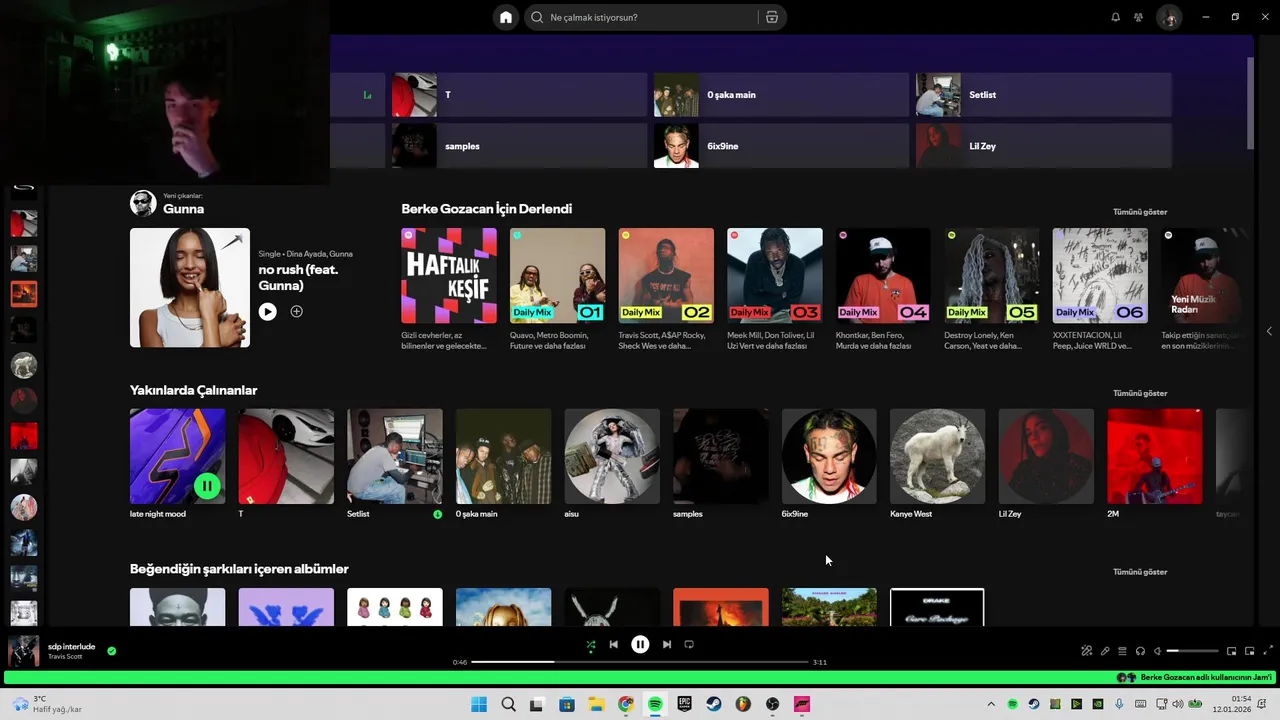
Task: Show all under Yakınlarda Çalınanlar
Action: [1140, 393]
